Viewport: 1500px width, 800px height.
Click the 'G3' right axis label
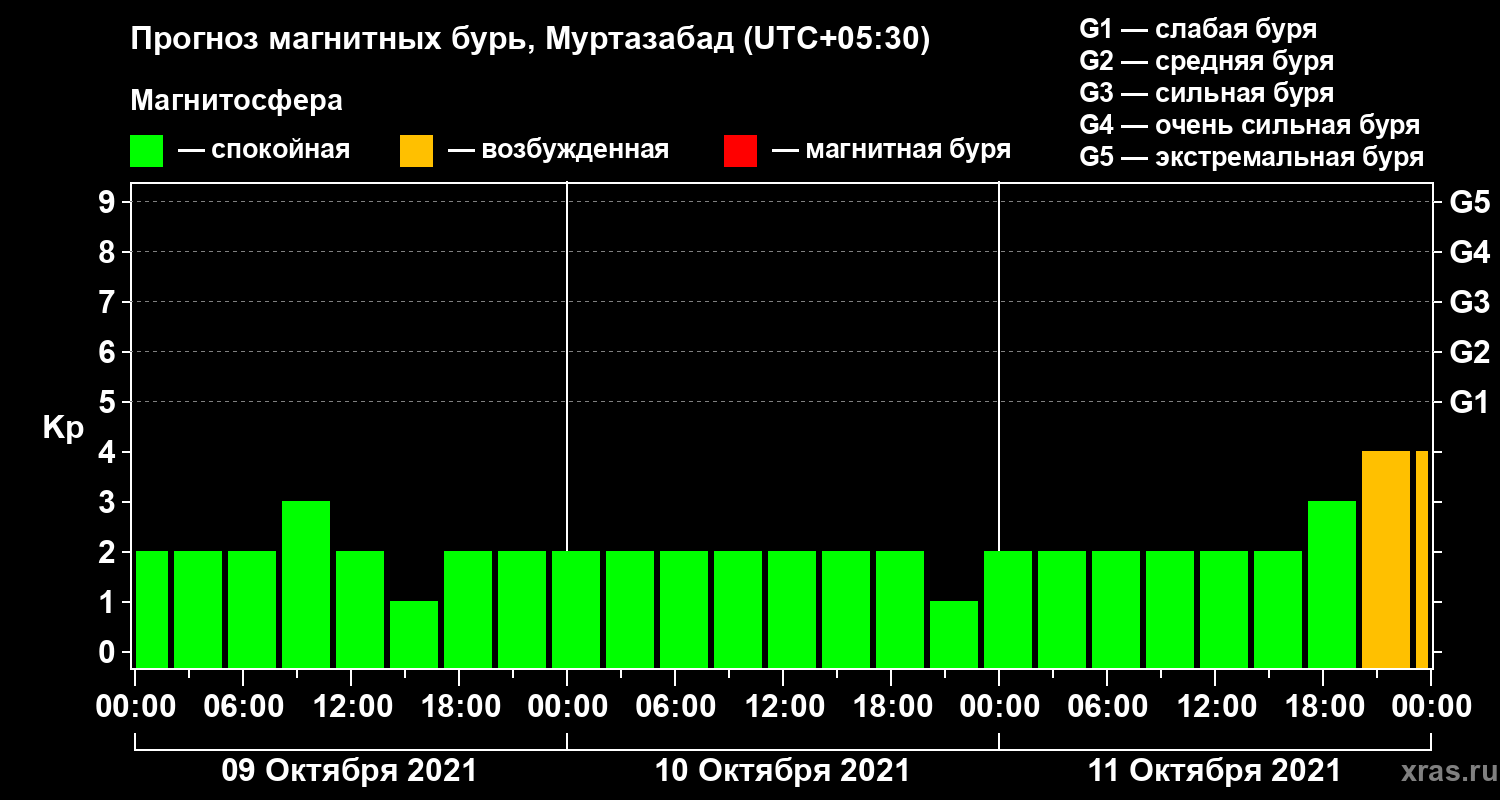[1469, 302]
